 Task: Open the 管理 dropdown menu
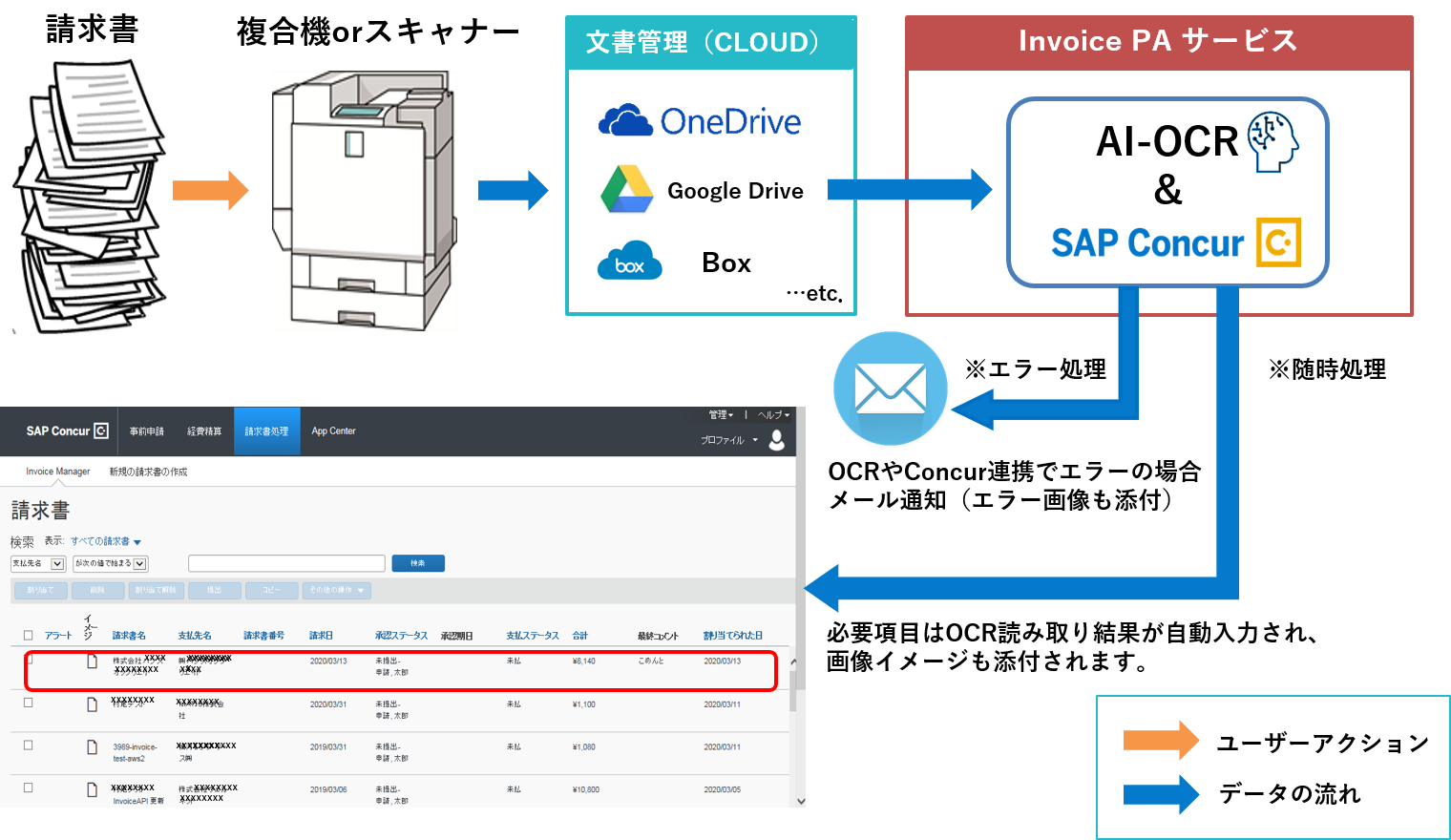tap(721, 415)
